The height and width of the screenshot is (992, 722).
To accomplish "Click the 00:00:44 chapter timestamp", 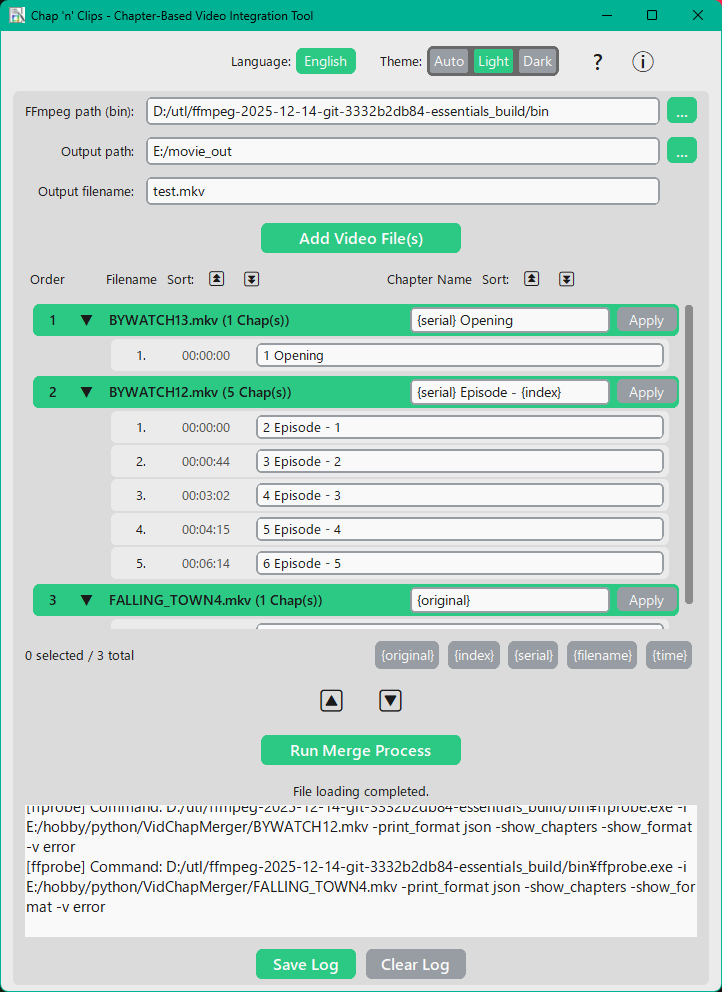I will pyautogui.click(x=206, y=462).
